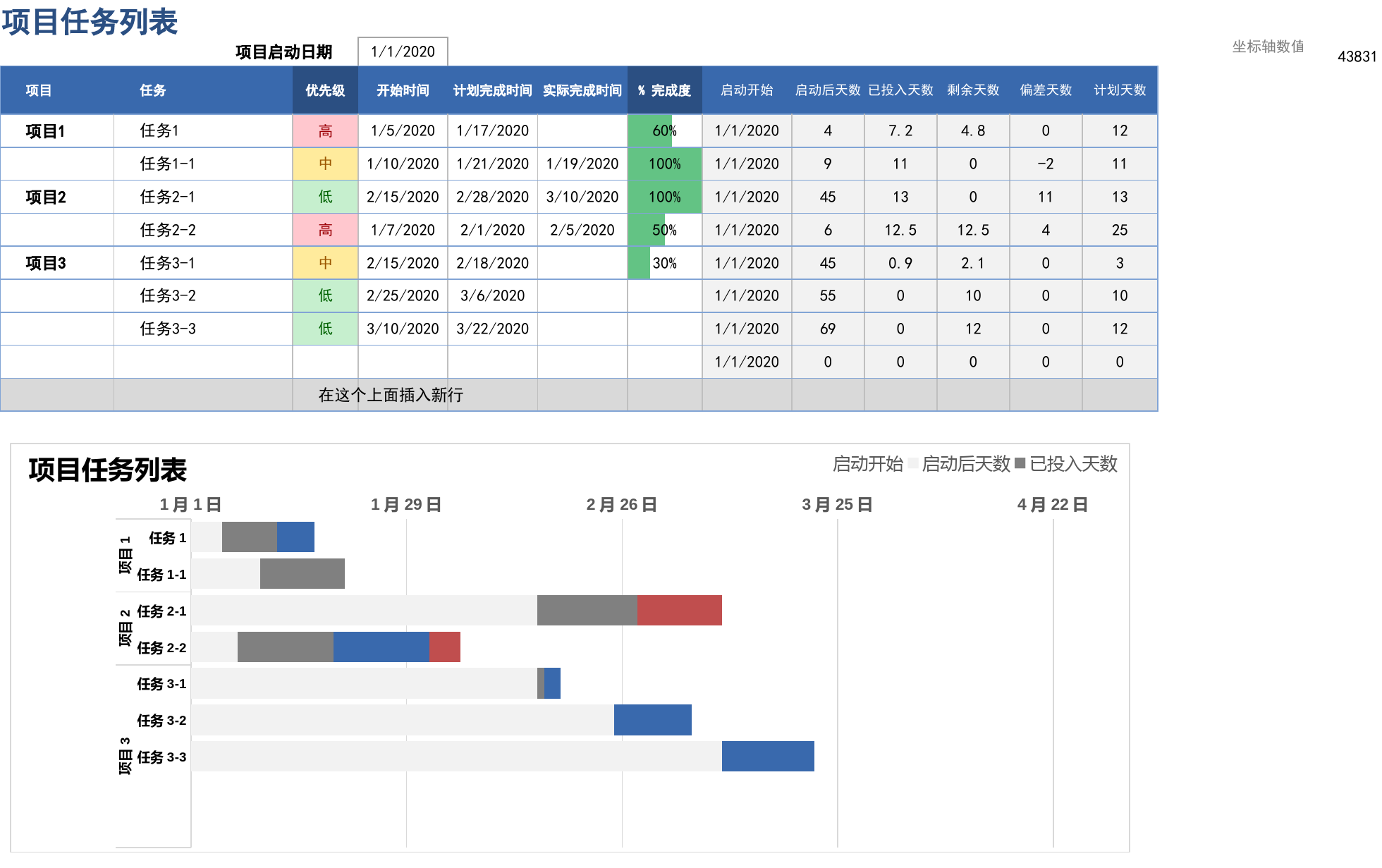Select the 50% completion cell for 任务2-2
The width and height of the screenshot is (1382, 868).
(664, 230)
